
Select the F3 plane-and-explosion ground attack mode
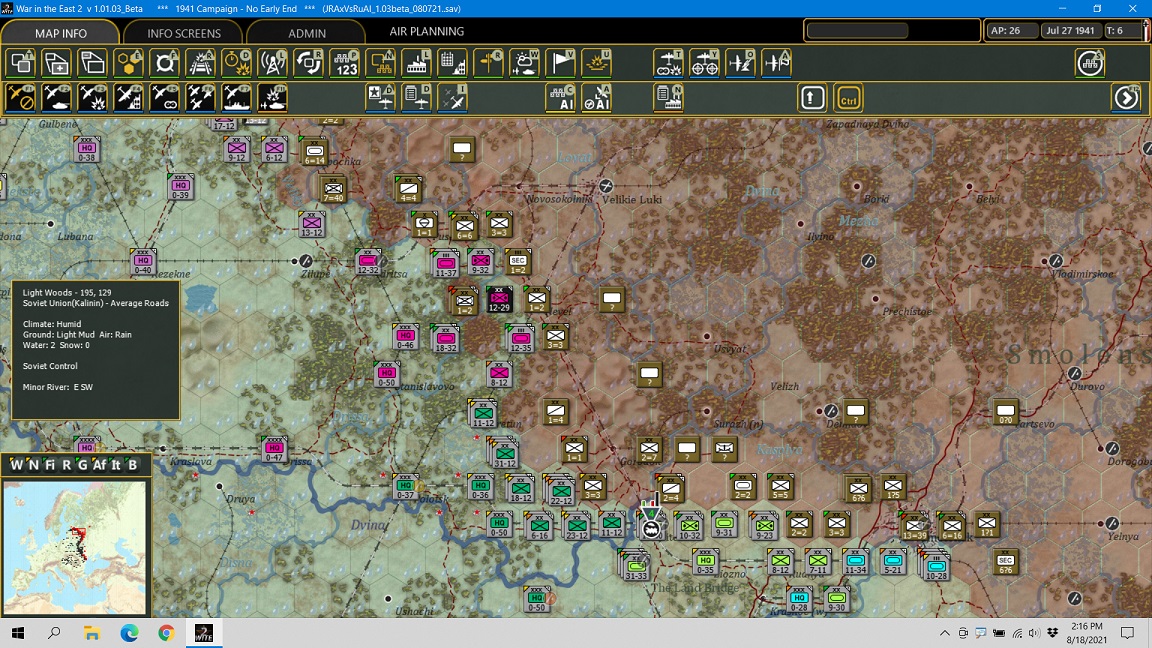click(x=93, y=98)
